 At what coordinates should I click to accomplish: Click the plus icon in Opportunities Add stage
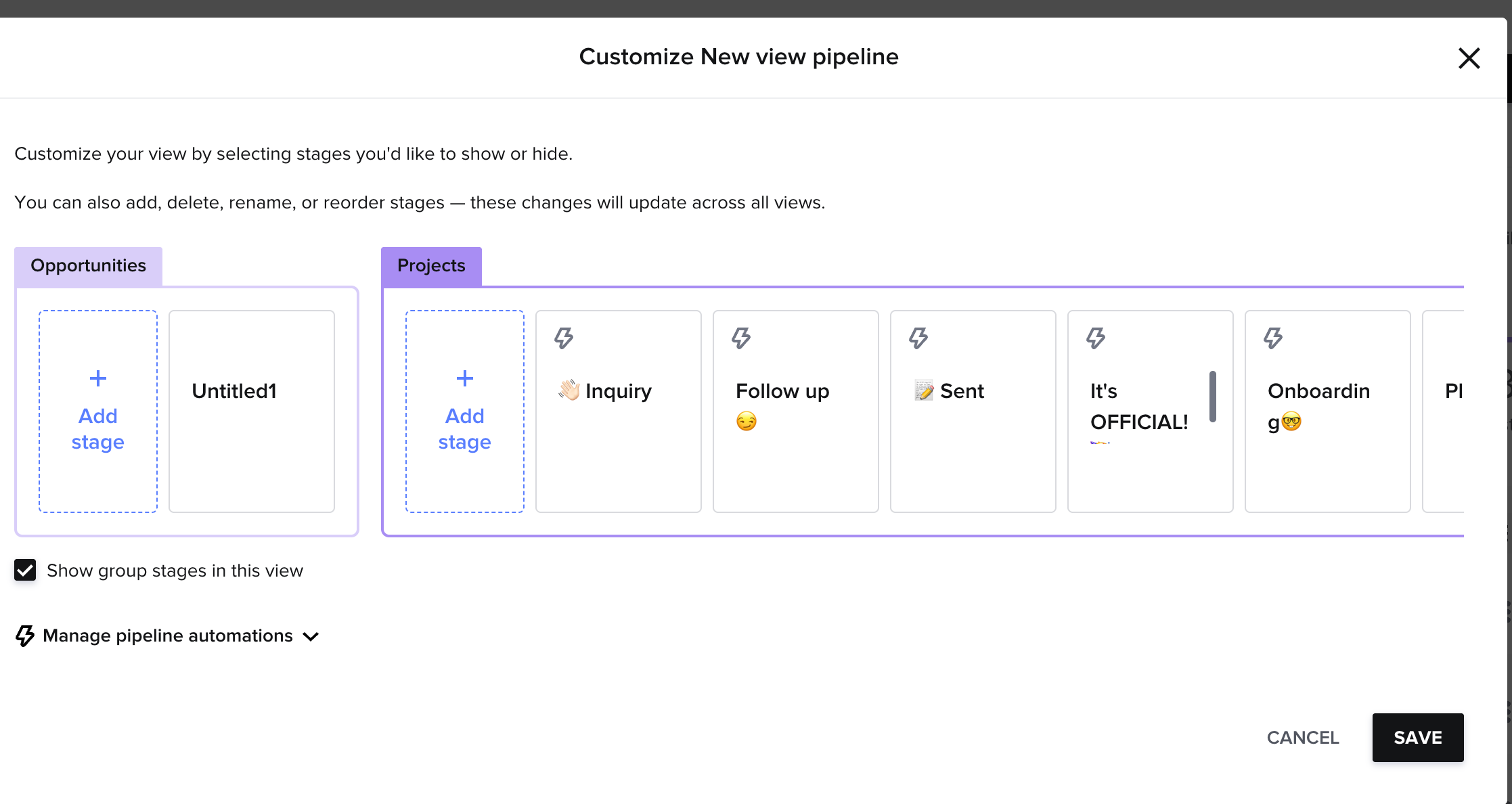point(98,378)
